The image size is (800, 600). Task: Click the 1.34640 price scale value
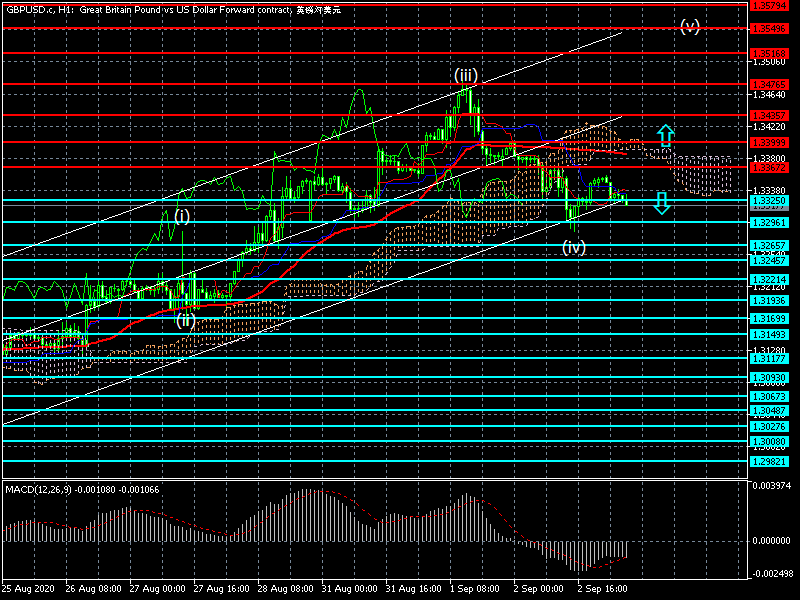point(769,94)
